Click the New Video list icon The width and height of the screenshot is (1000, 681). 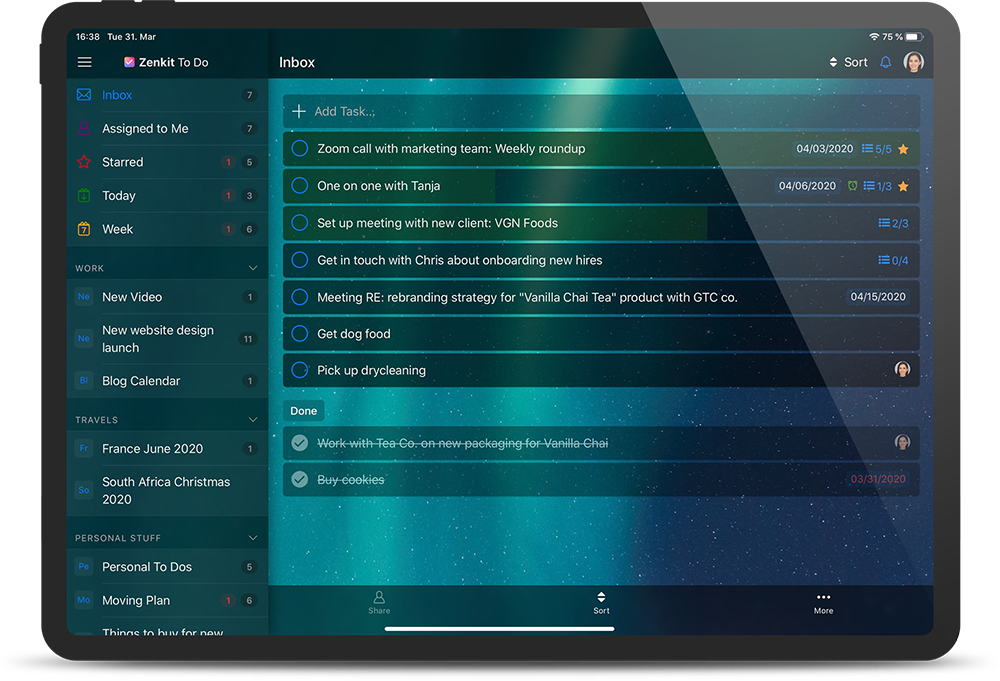[x=84, y=297]
